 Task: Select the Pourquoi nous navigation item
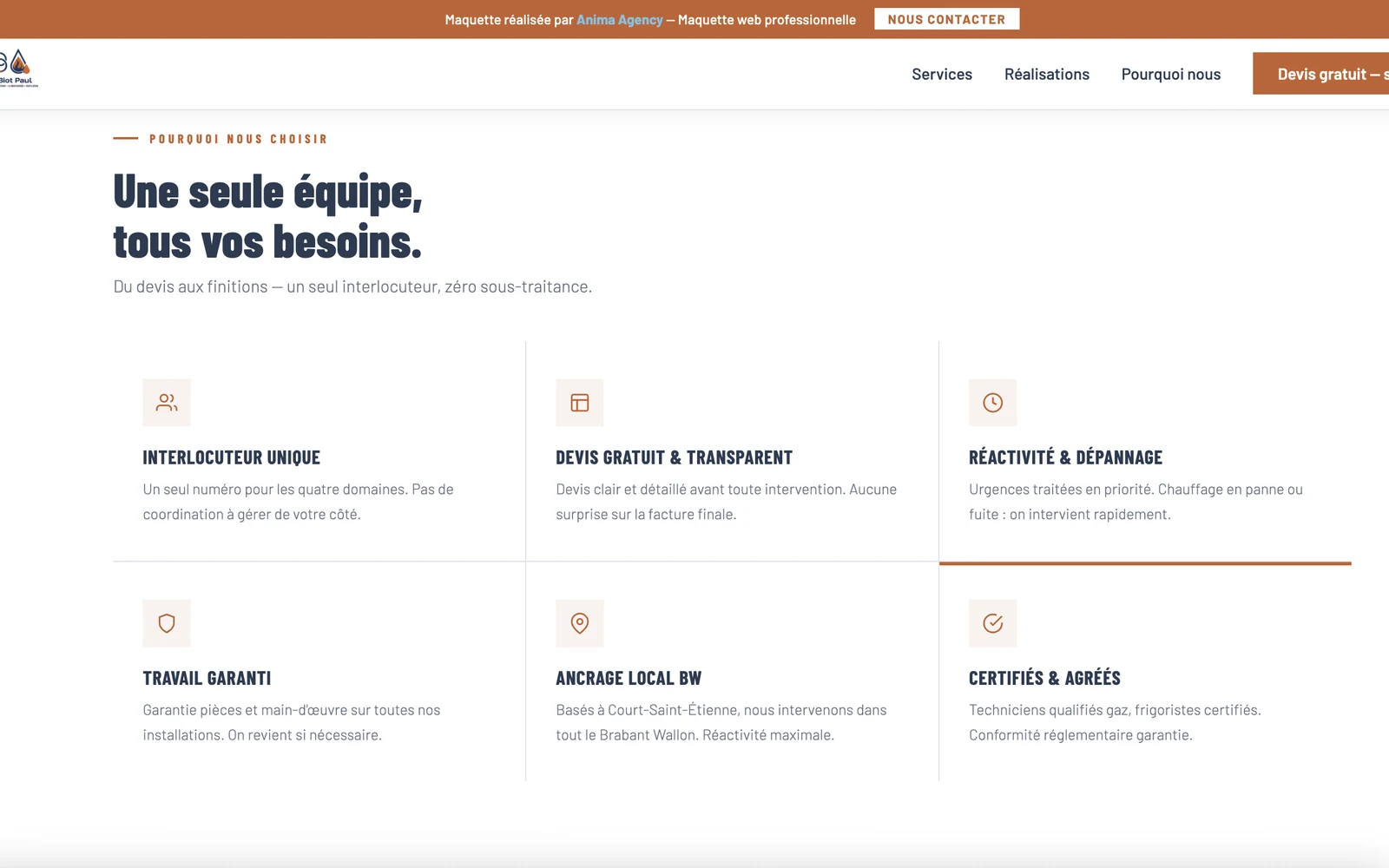point(1170,74)
